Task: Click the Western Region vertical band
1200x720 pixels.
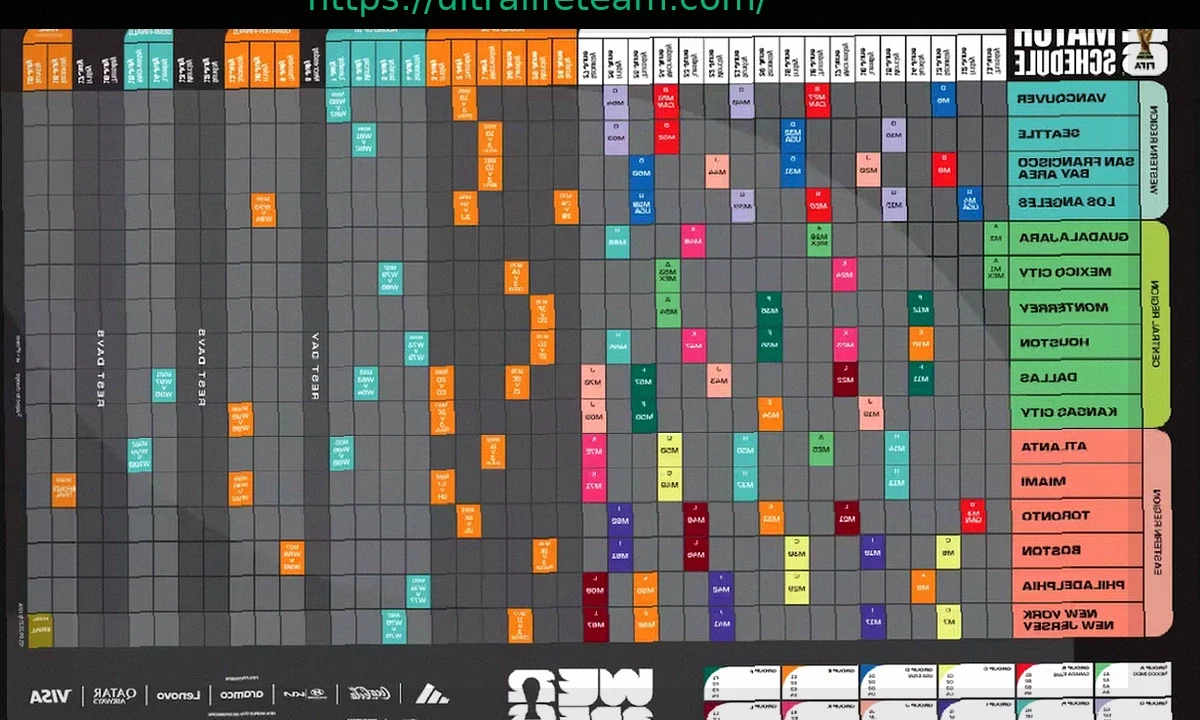Action: pyautogui.click(x=1154, y=150)
